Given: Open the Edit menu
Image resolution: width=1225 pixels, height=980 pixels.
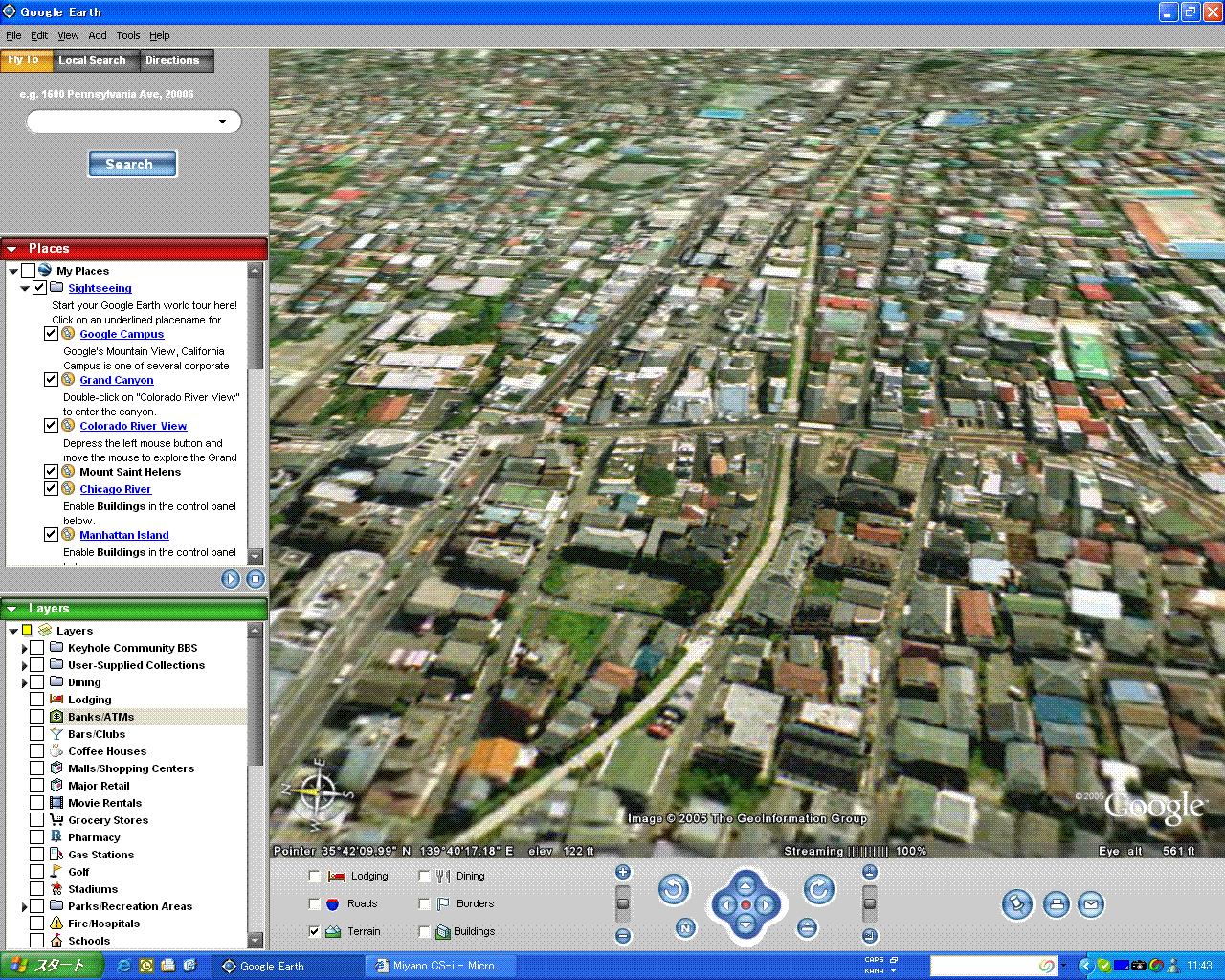Looking at the screenshot, I should point(39,35).
